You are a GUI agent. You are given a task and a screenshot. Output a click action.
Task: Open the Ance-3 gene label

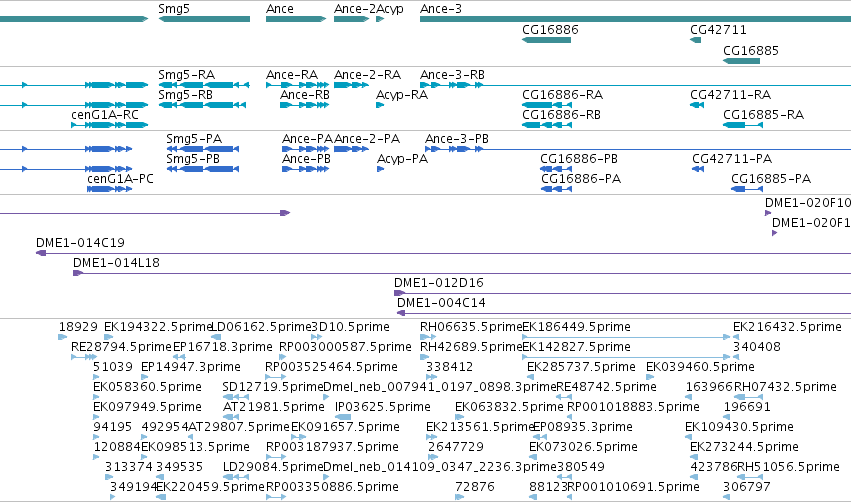[441, 9]
